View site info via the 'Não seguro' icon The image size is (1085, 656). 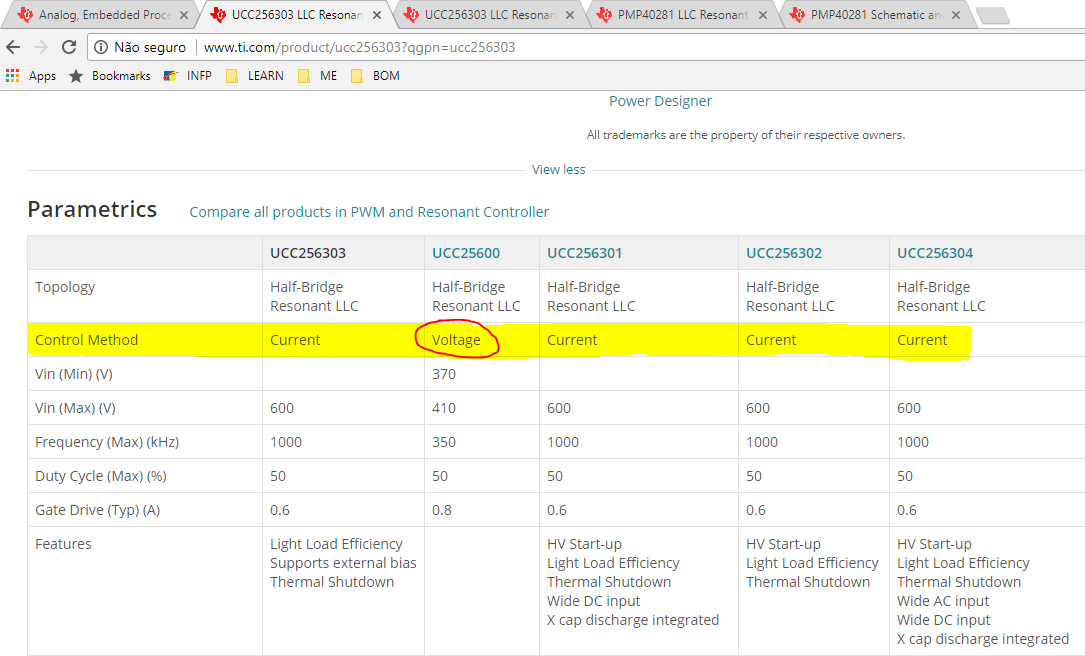click(101, 47)
